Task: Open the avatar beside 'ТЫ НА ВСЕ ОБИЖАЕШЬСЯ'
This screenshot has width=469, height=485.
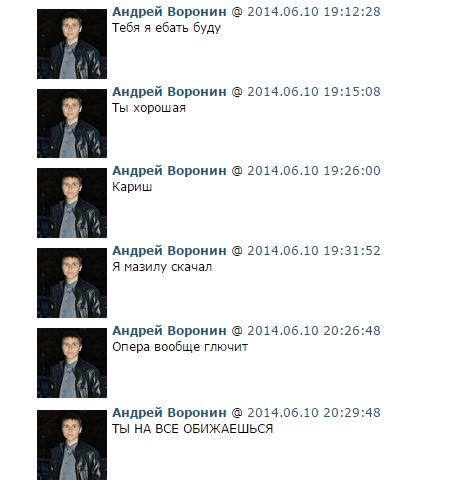Action: coord(72,445)
